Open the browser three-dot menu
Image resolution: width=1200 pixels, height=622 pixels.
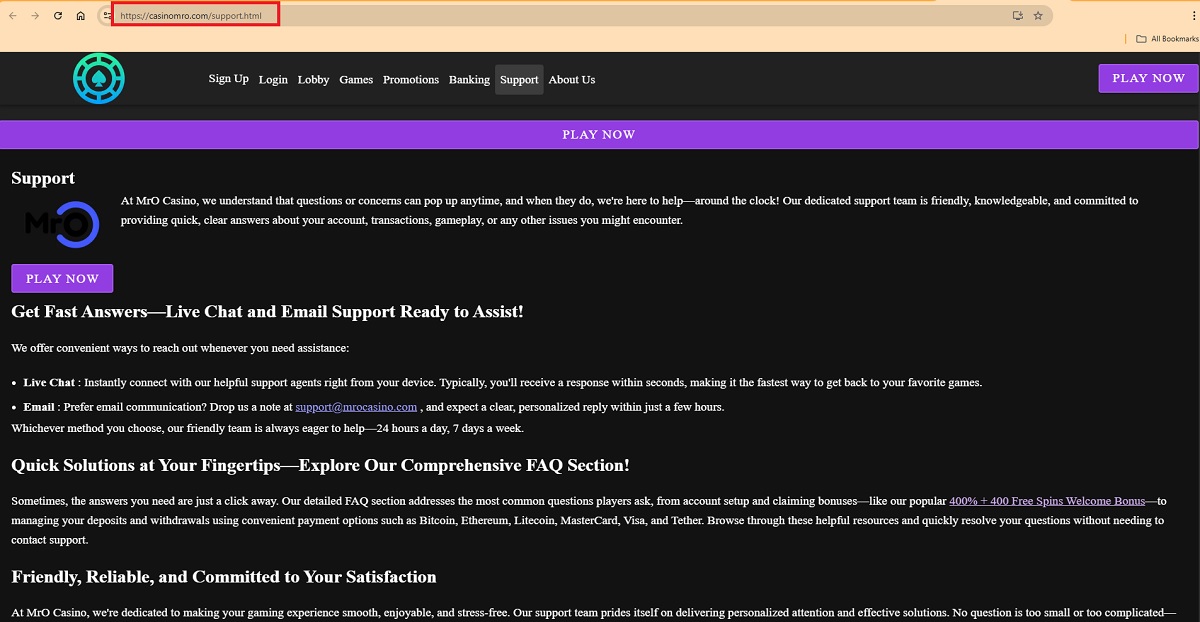click(x=1071, y=16)
